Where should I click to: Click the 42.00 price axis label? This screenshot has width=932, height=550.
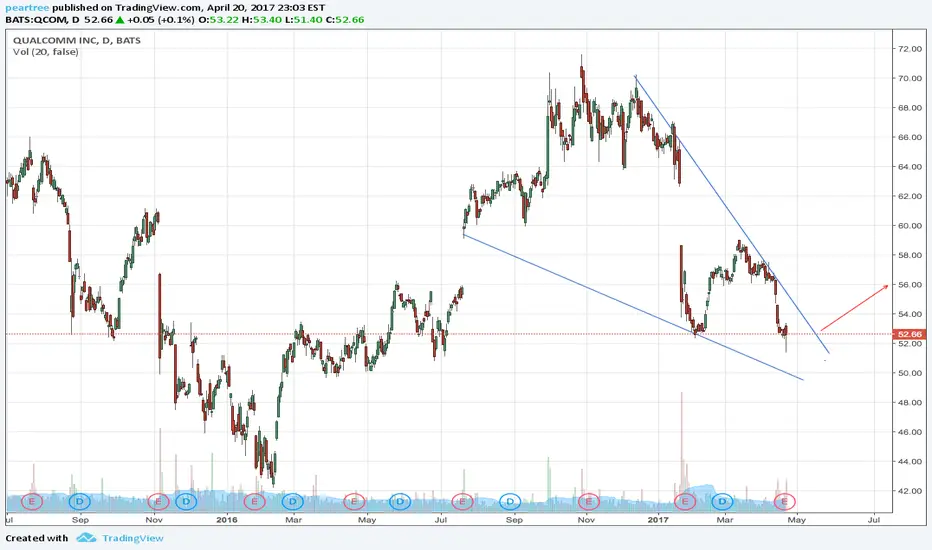(x=910, y=491)
